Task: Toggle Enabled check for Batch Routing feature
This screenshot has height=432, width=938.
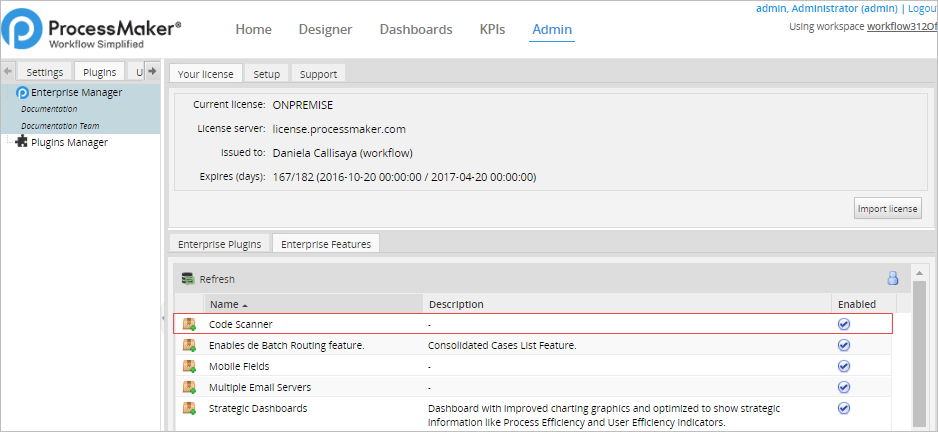Action: (843, 345)
